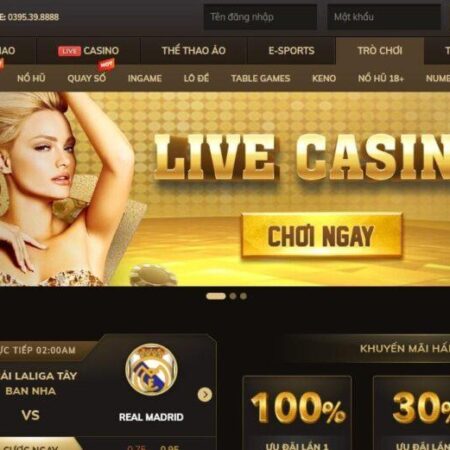The width and height of the screenshot is (450, 450).
Task: Open the Thể Thao Ảo tab
Action: click(x=194, y=51)
